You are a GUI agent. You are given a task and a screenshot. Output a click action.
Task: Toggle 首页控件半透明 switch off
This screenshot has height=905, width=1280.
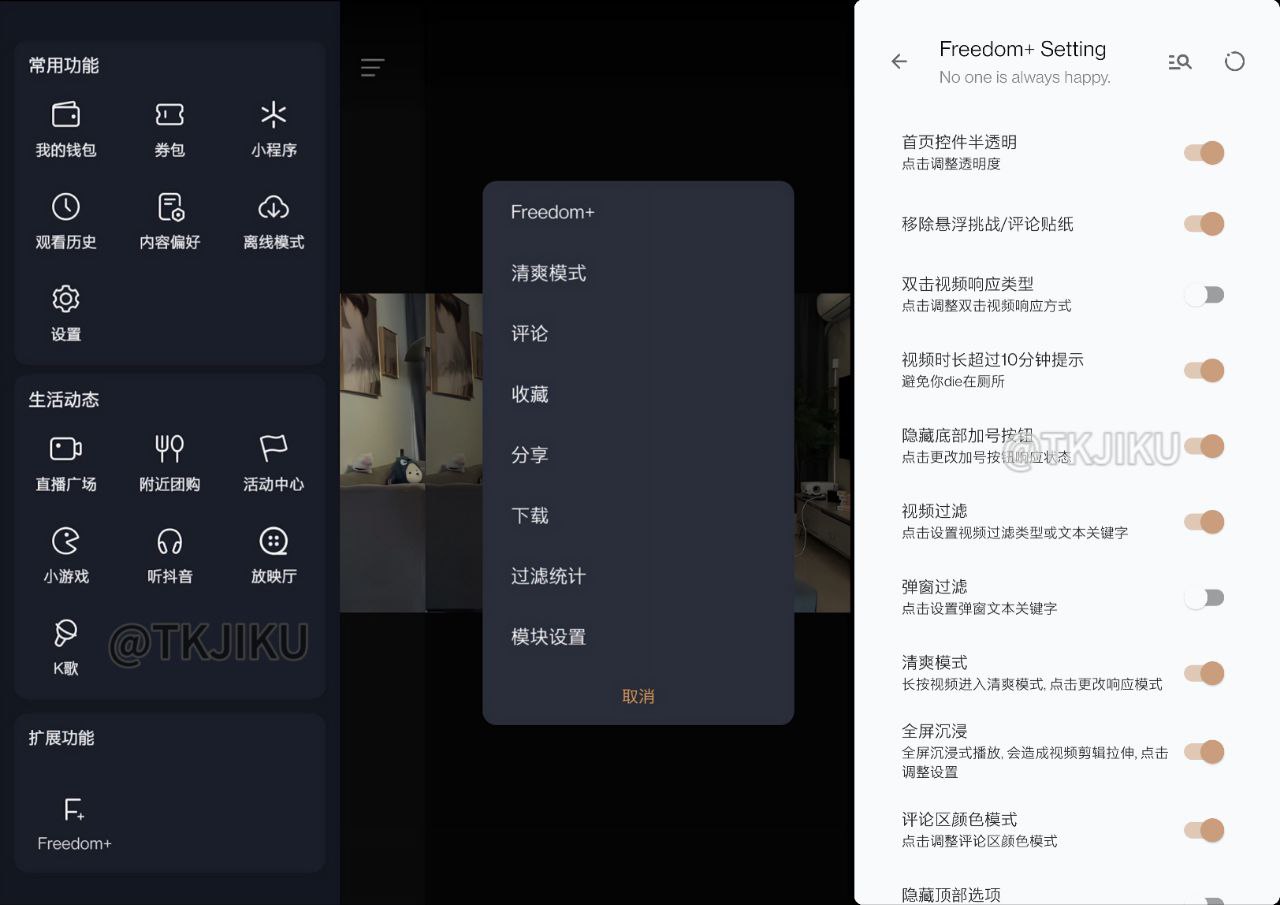tap(1204, 153)
